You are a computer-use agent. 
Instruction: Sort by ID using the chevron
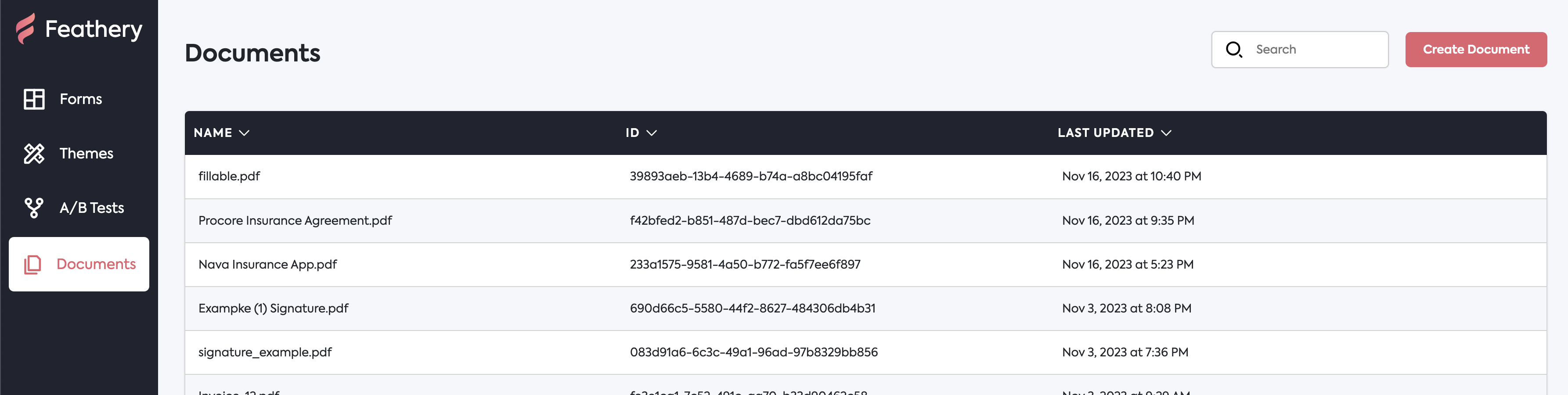(x=651, y=133)
